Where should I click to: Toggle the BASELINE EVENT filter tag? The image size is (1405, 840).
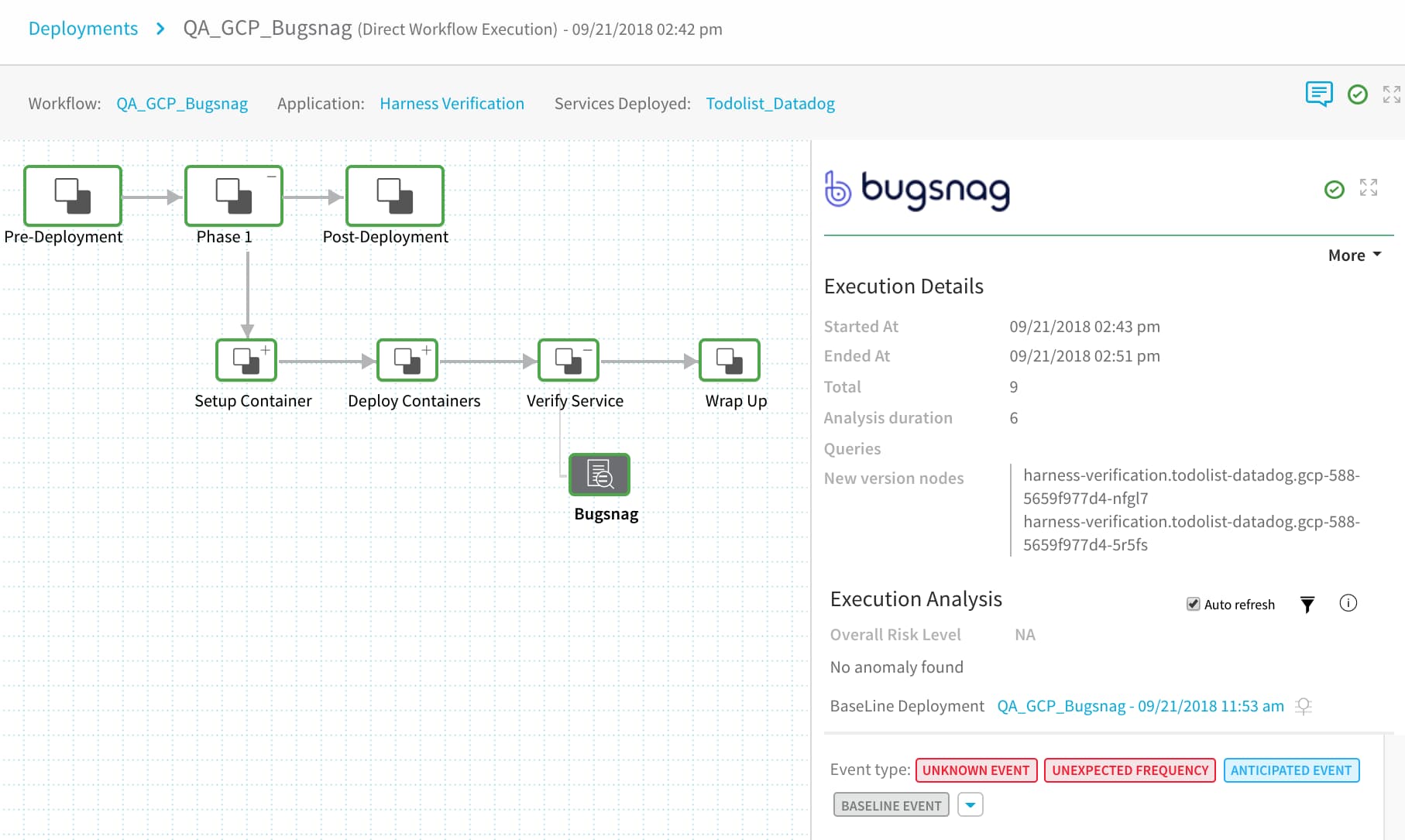(891, 805)
